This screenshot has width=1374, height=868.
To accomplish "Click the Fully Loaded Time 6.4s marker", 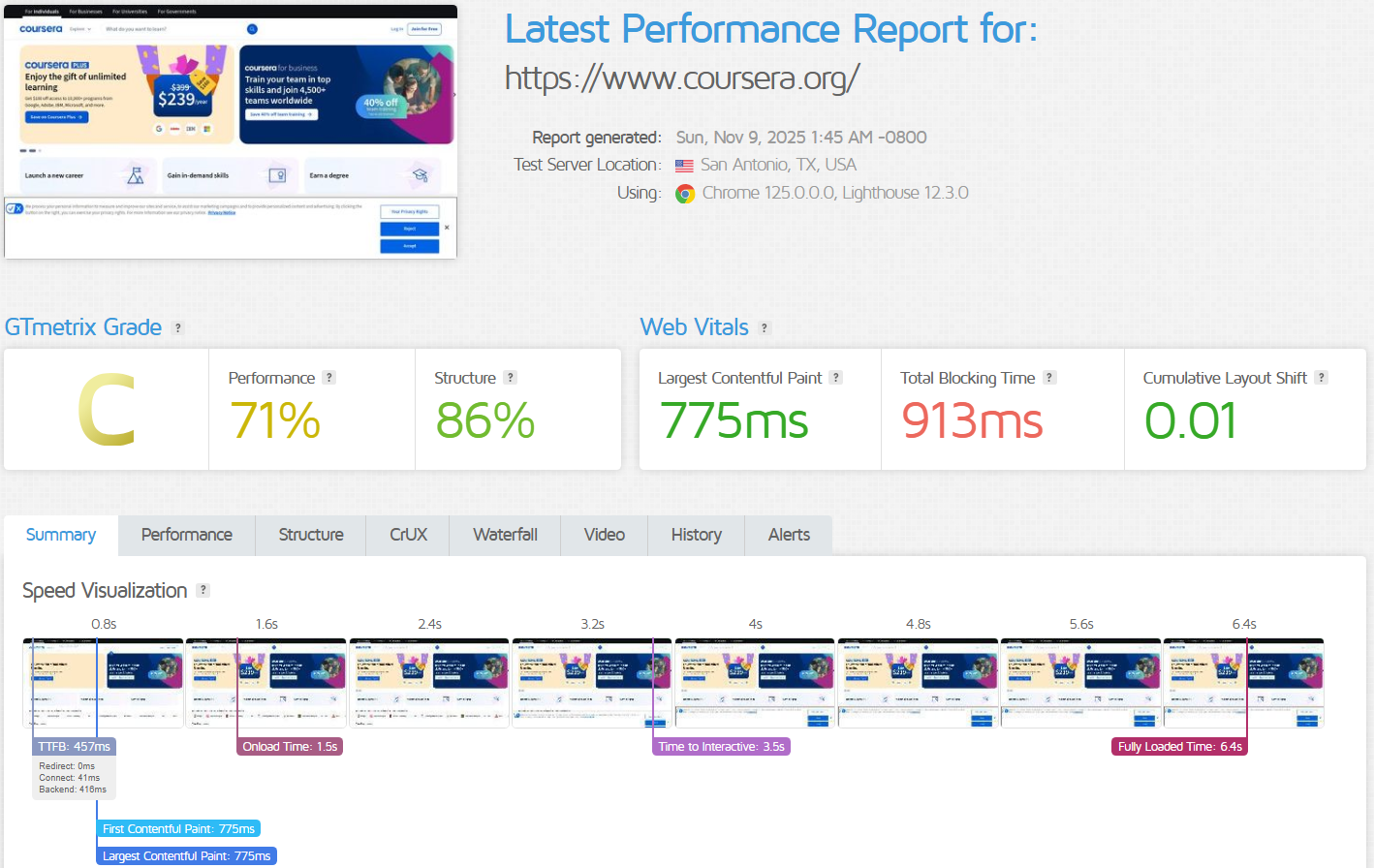I will [1179, 747].
